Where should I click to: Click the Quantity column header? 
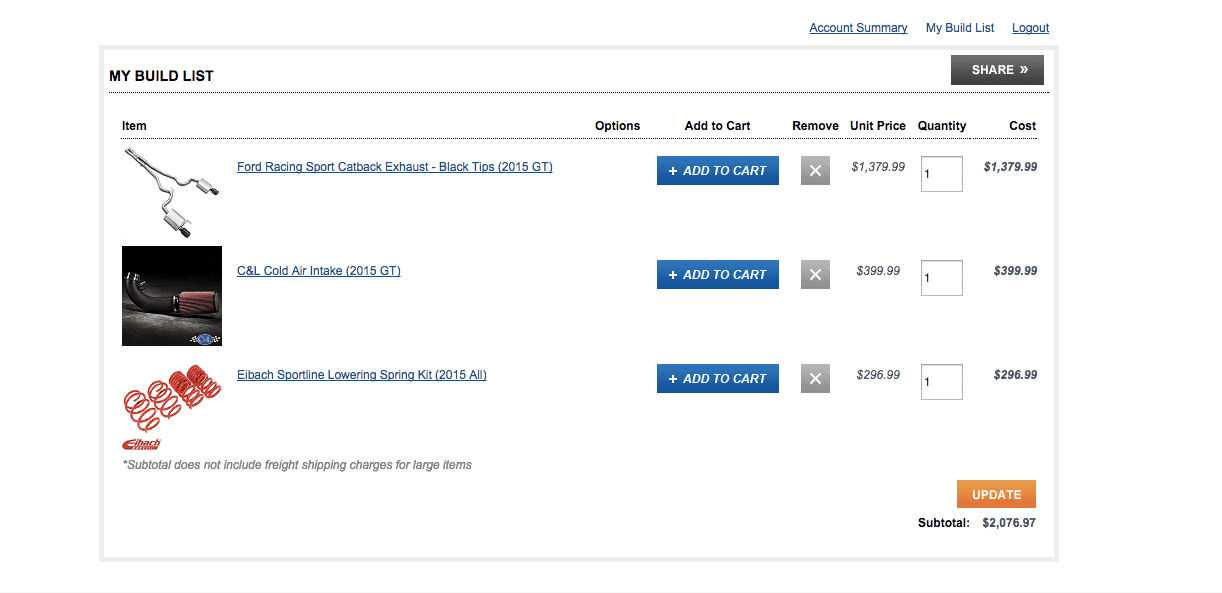[942, 126]
